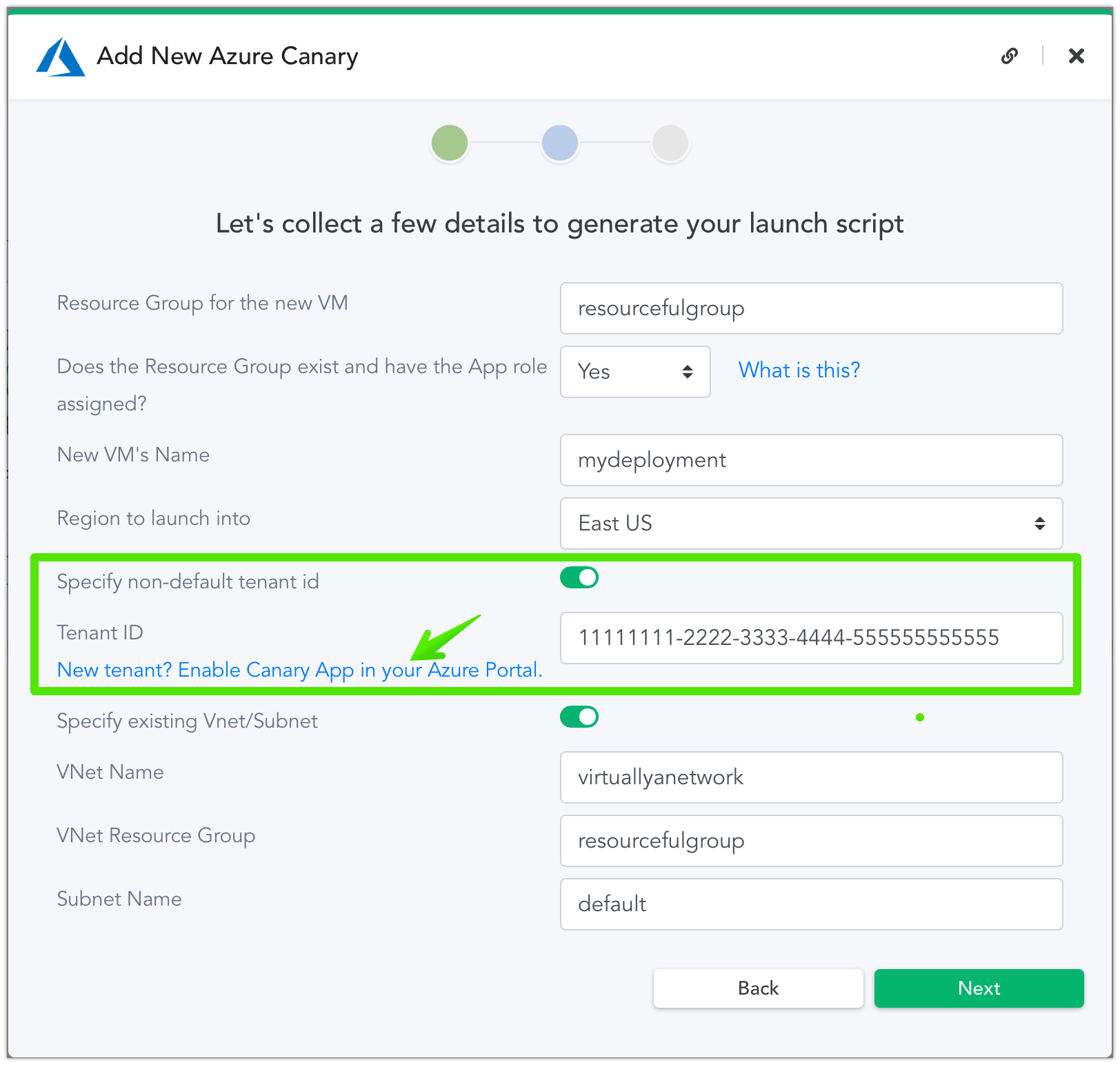Click the 'Region to launch into' label
1120x1065 pixels.
pos(154,519)
